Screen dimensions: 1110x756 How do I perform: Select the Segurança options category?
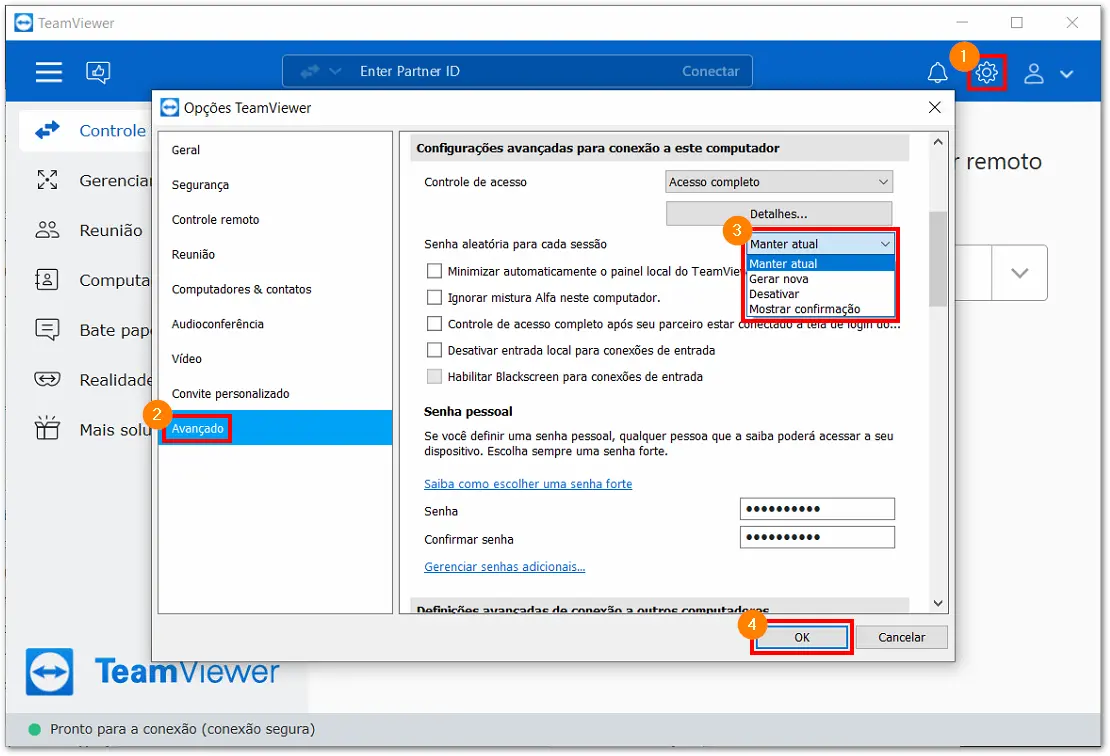[x=275, y=185]
